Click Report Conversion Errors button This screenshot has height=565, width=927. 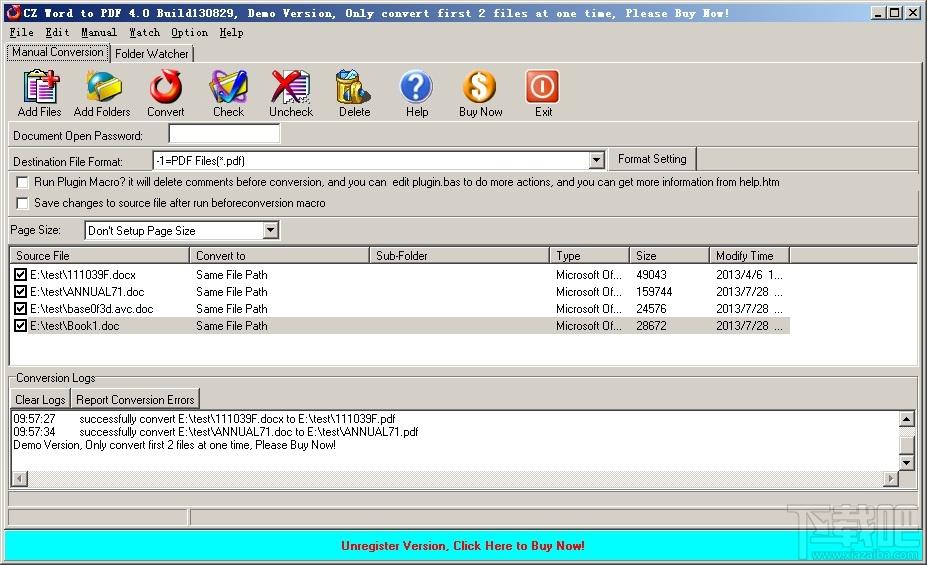[135, 400]
